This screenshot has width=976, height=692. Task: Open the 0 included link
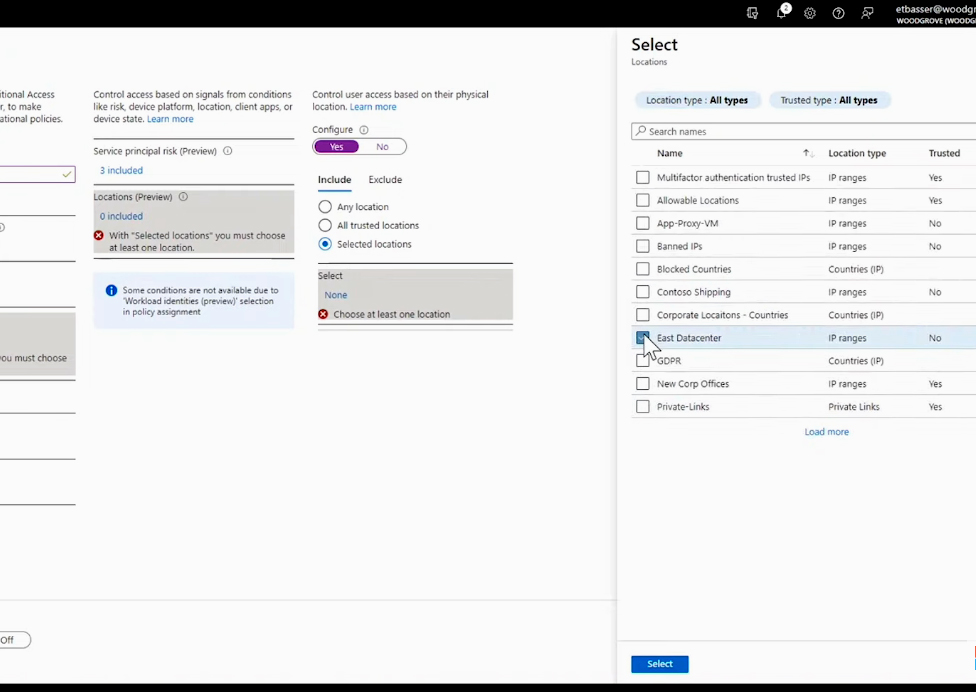121,216
